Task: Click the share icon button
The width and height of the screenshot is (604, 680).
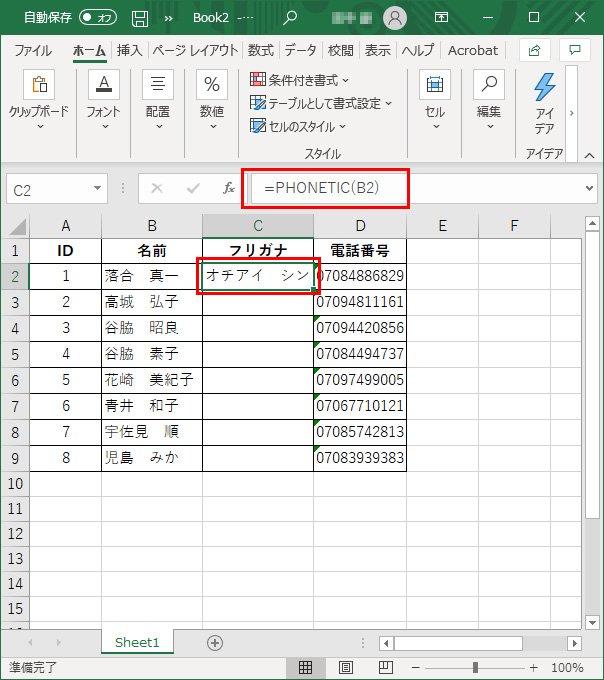Action: (x=535, y=51)
